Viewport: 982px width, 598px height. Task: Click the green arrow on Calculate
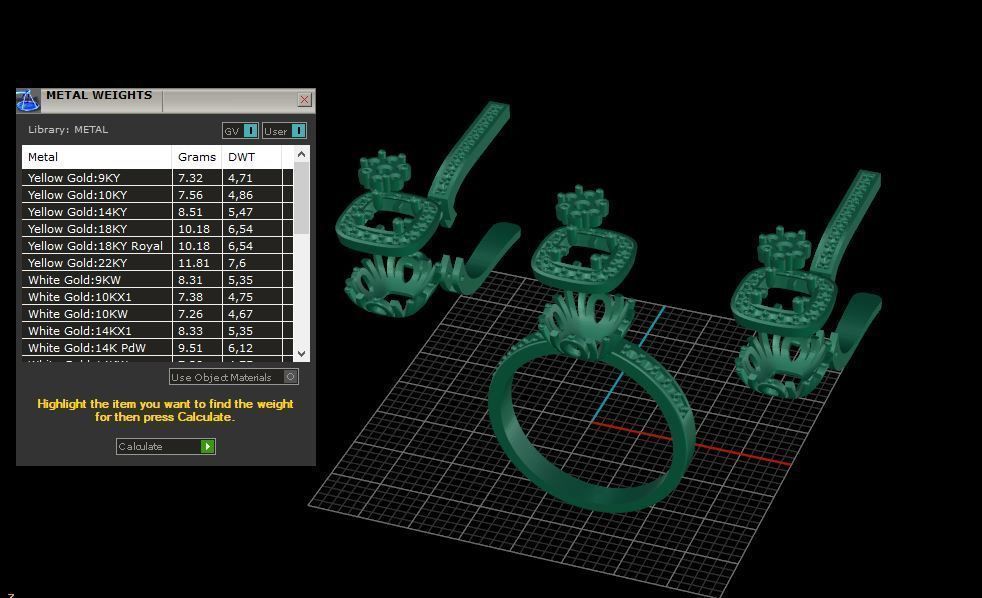pyautogui.click(x=207, y=446)
